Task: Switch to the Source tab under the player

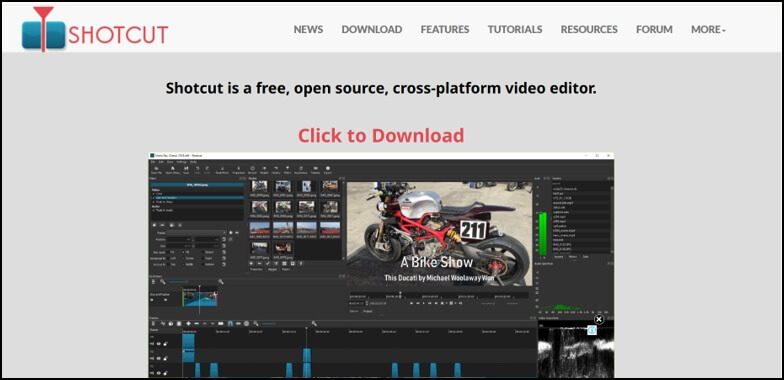Action: tap(354, 311)
